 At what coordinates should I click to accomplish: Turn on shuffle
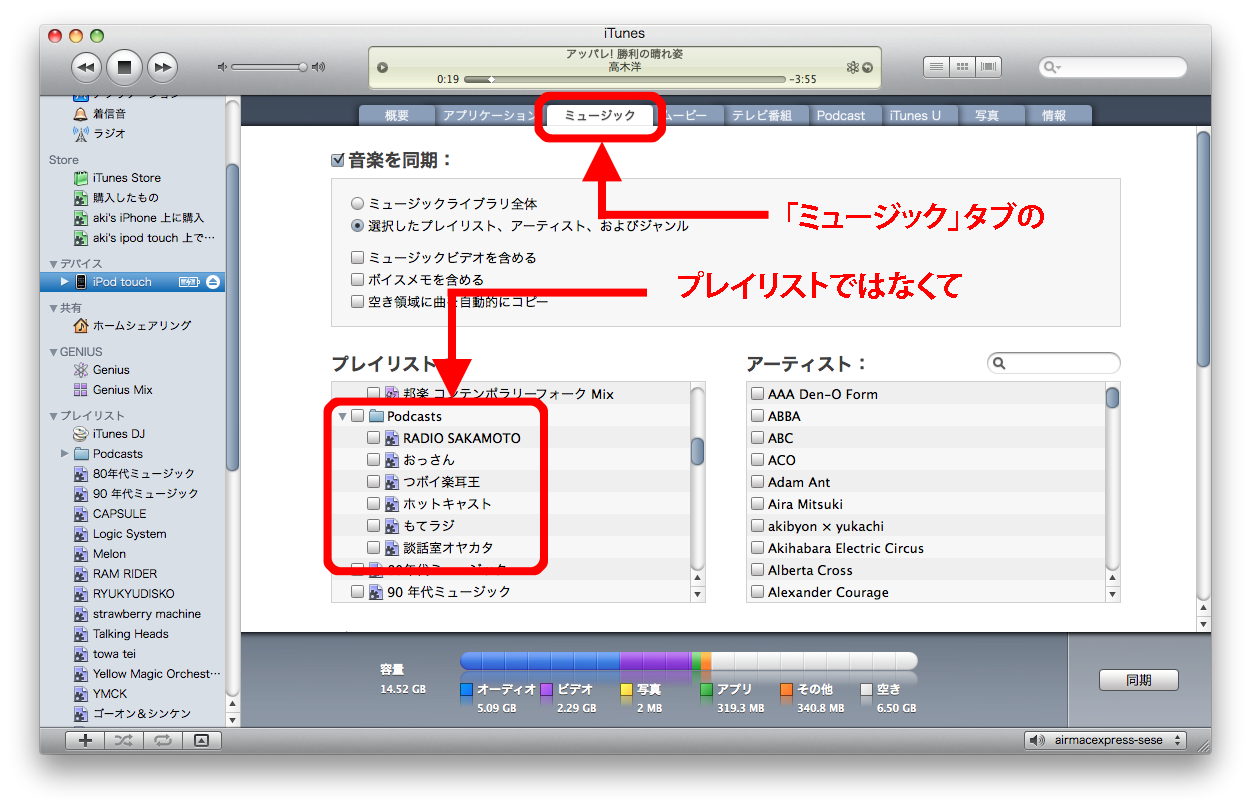(x=123, y=741)
